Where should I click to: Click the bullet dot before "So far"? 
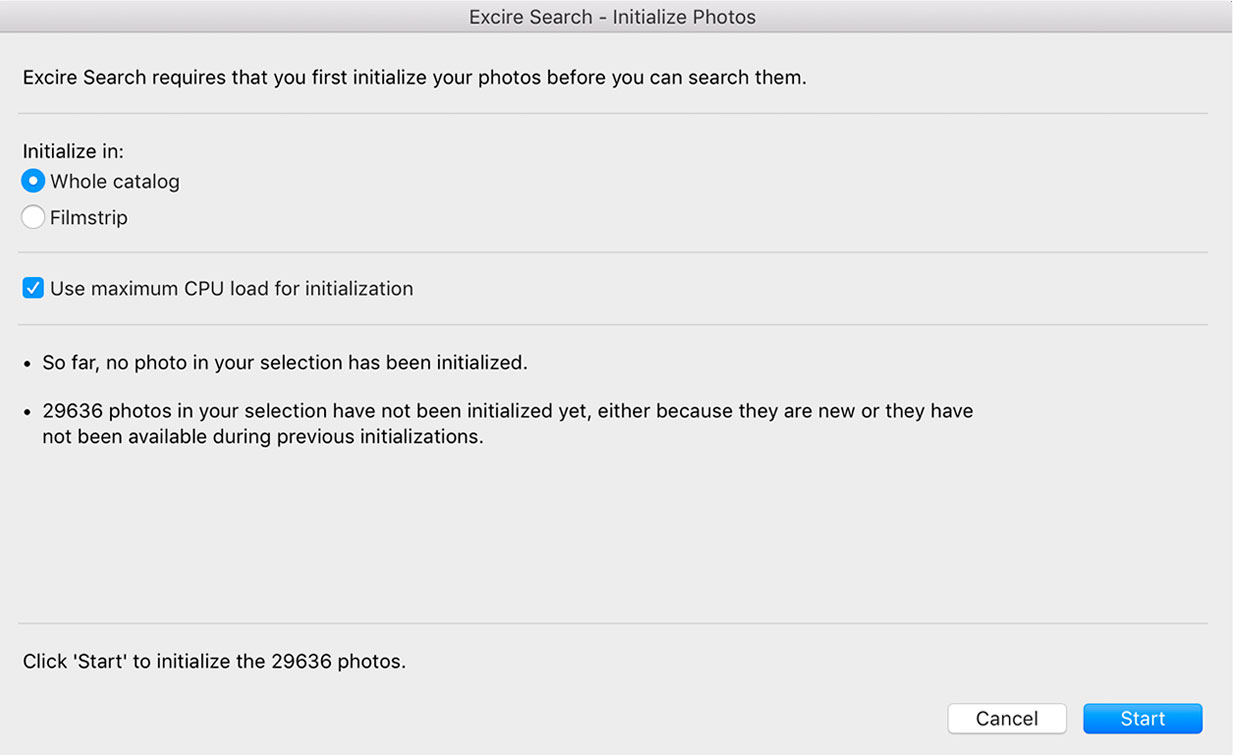point(28,364)
